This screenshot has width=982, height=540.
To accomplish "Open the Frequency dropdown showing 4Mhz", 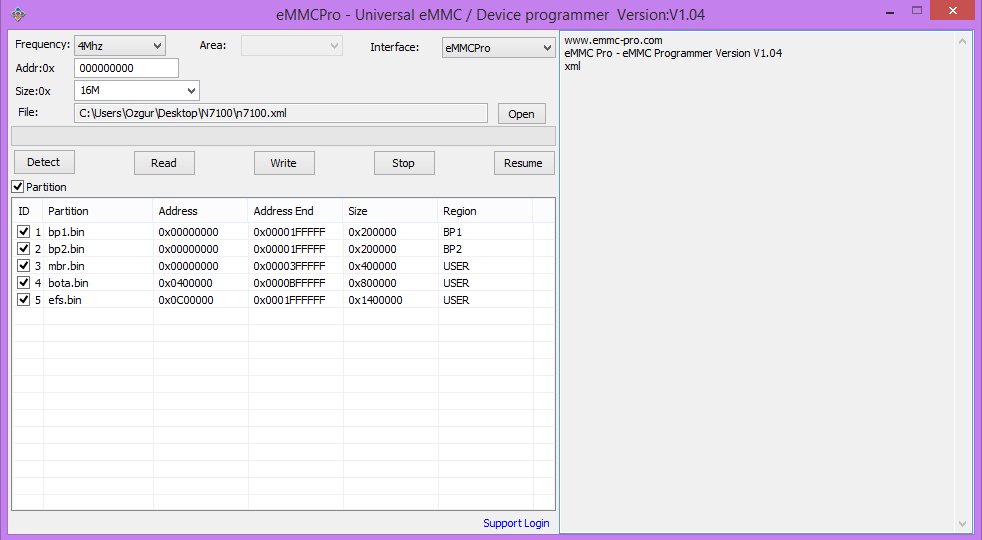I will (120, 46).
